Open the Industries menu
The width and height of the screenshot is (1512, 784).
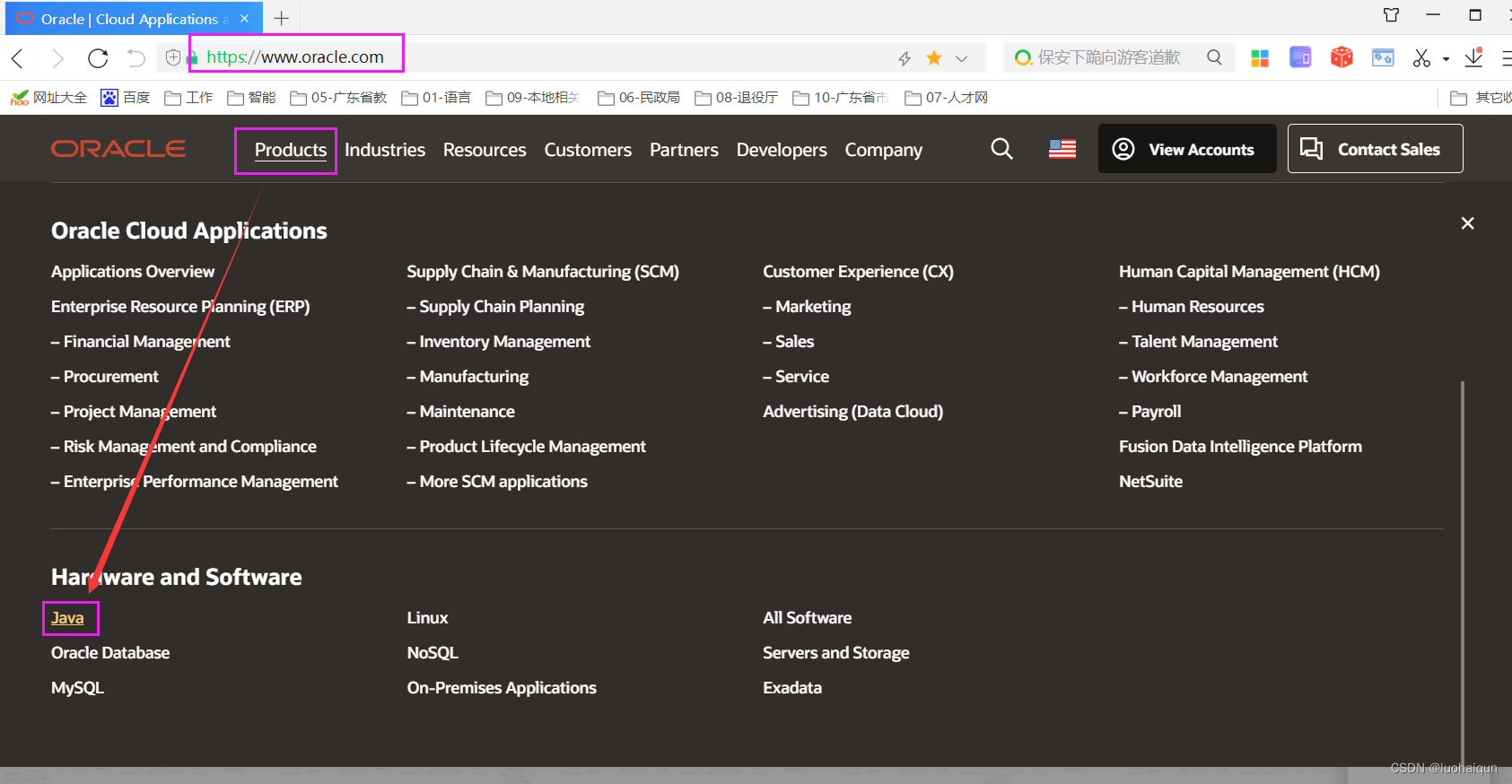click(385, 150)
